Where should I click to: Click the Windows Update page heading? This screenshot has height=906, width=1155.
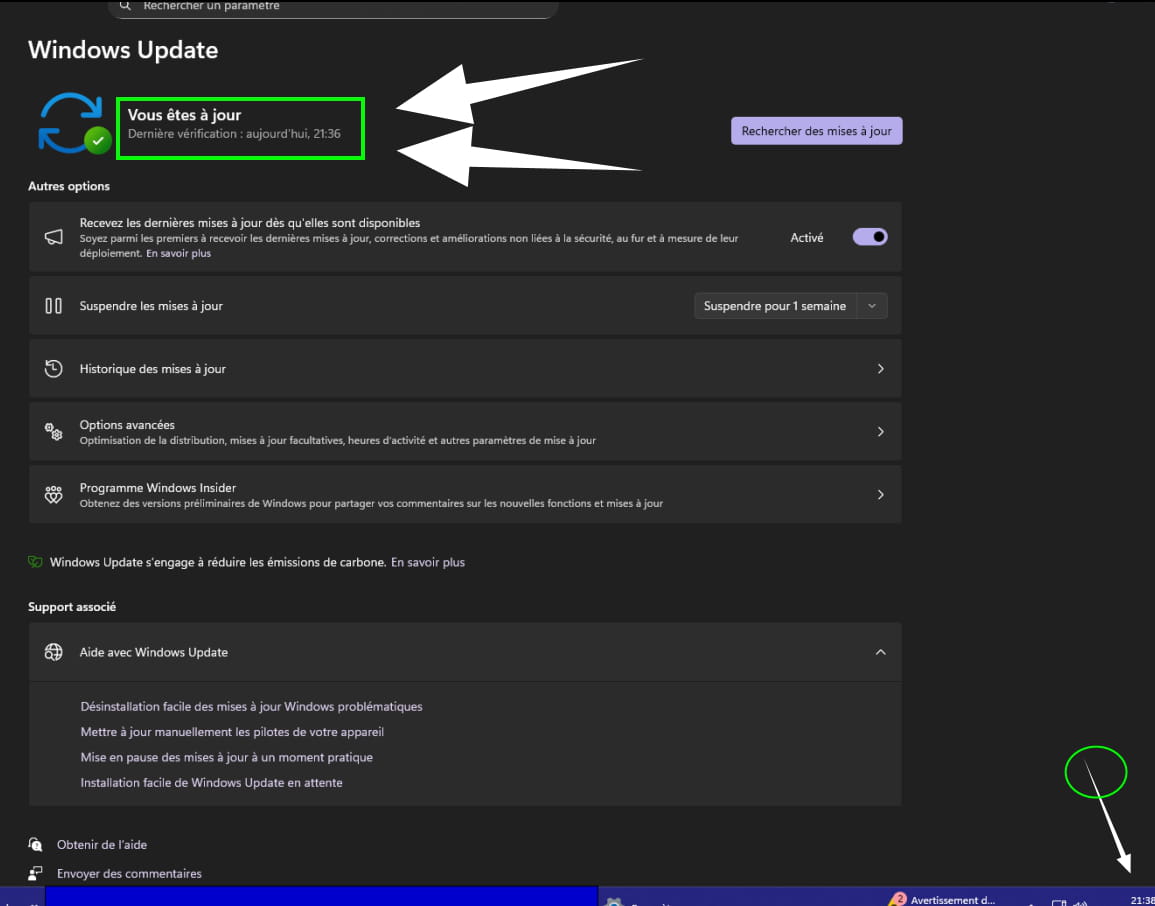[x=123, y=50]
